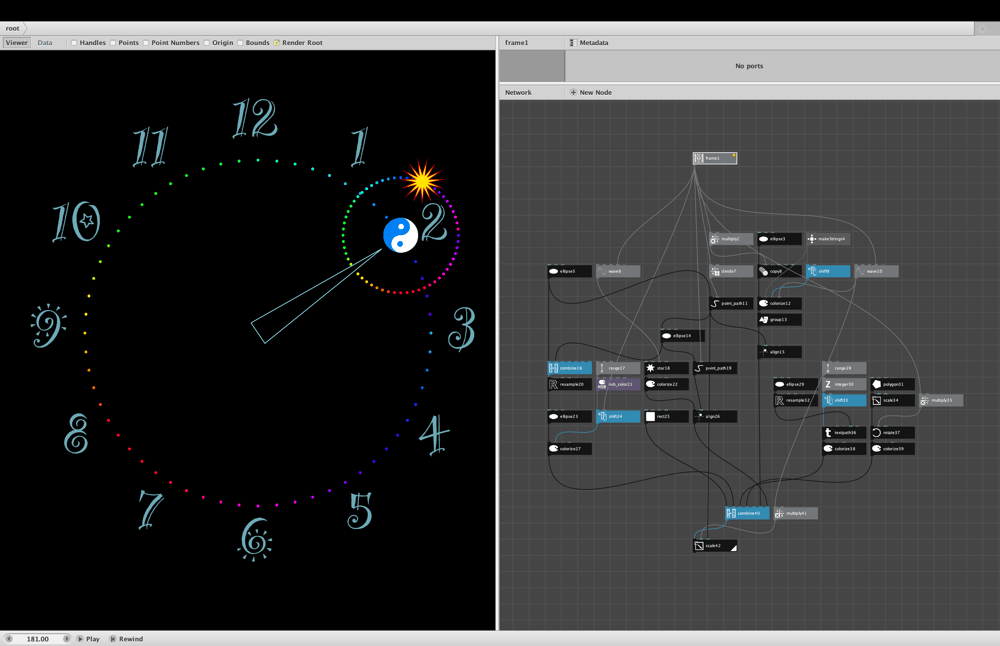Select the range17 node
The width and height of the screenshot is (1000, 646).
point(618,369)
